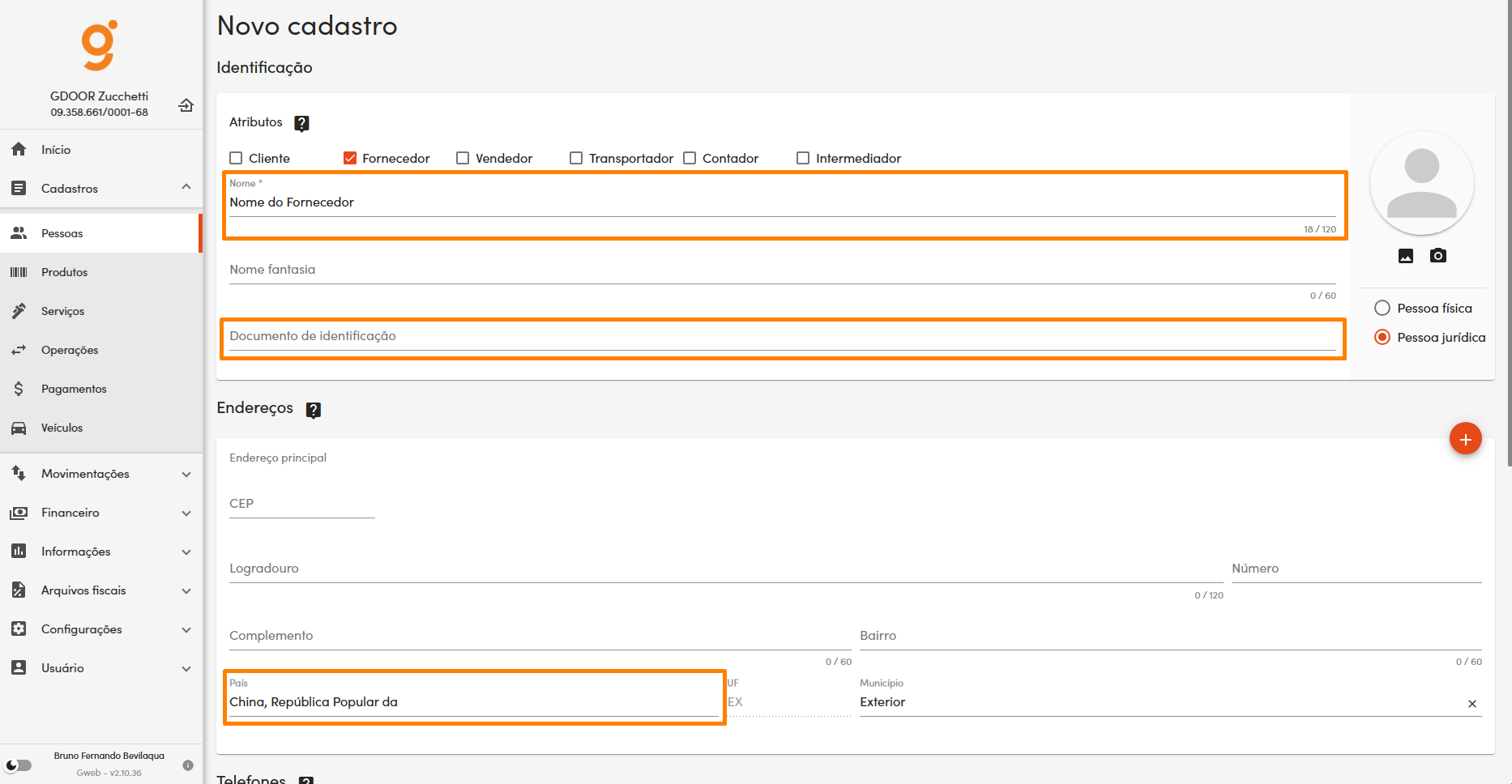Viewport: 1512px width, 784px height.
Task: Click the Início home icon
Action: click(19, 149)
